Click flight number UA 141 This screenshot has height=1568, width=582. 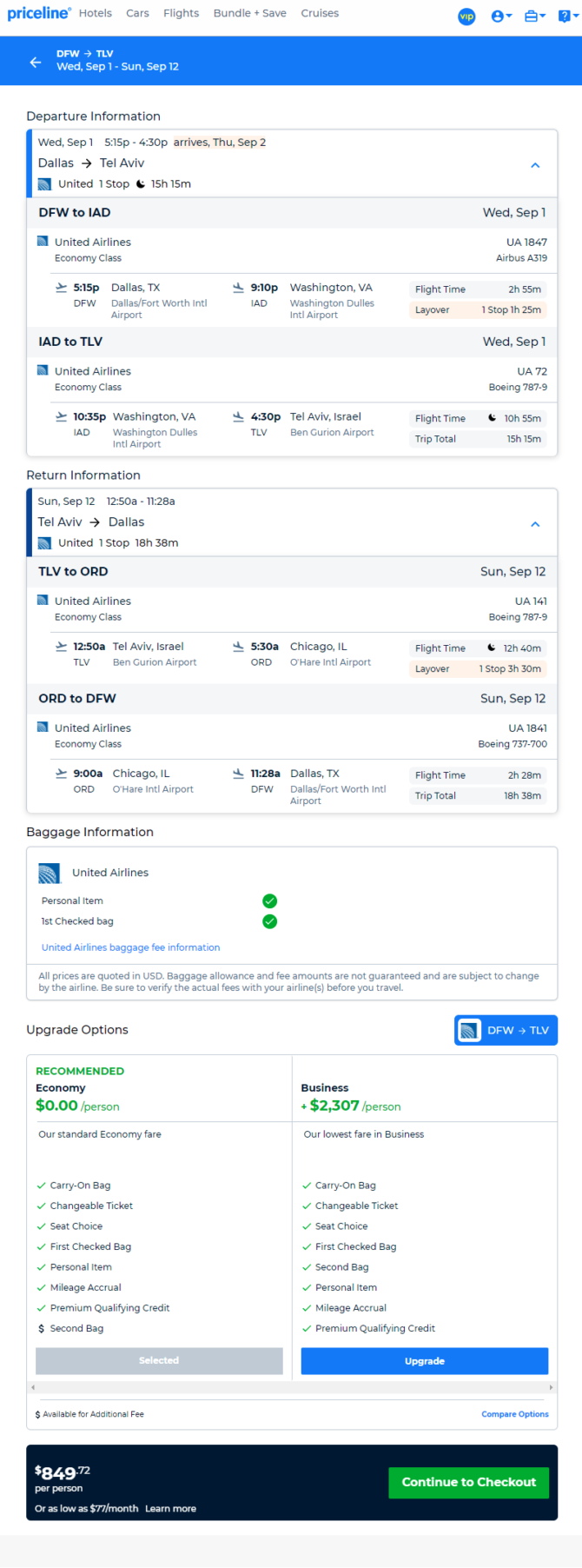coord(531,601)
